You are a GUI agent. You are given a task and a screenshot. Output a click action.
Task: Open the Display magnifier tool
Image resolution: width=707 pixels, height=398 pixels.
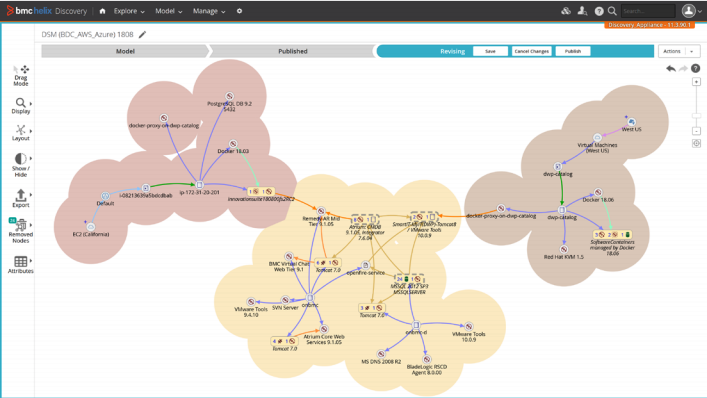21,105
